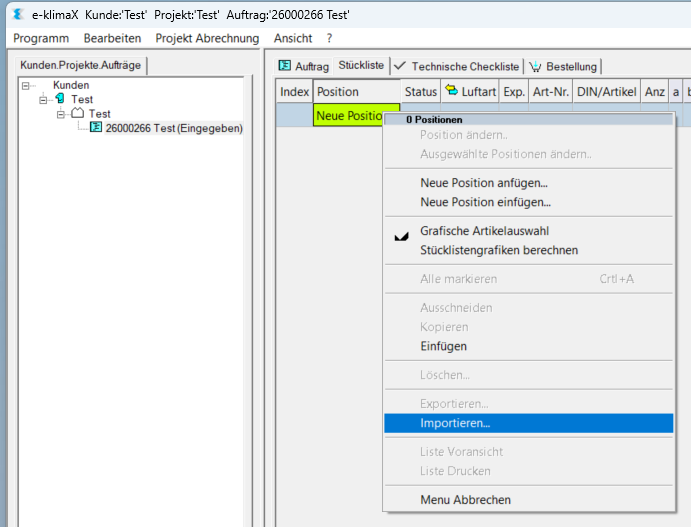
Task: Click the Index column header
Action: (294, 92)
